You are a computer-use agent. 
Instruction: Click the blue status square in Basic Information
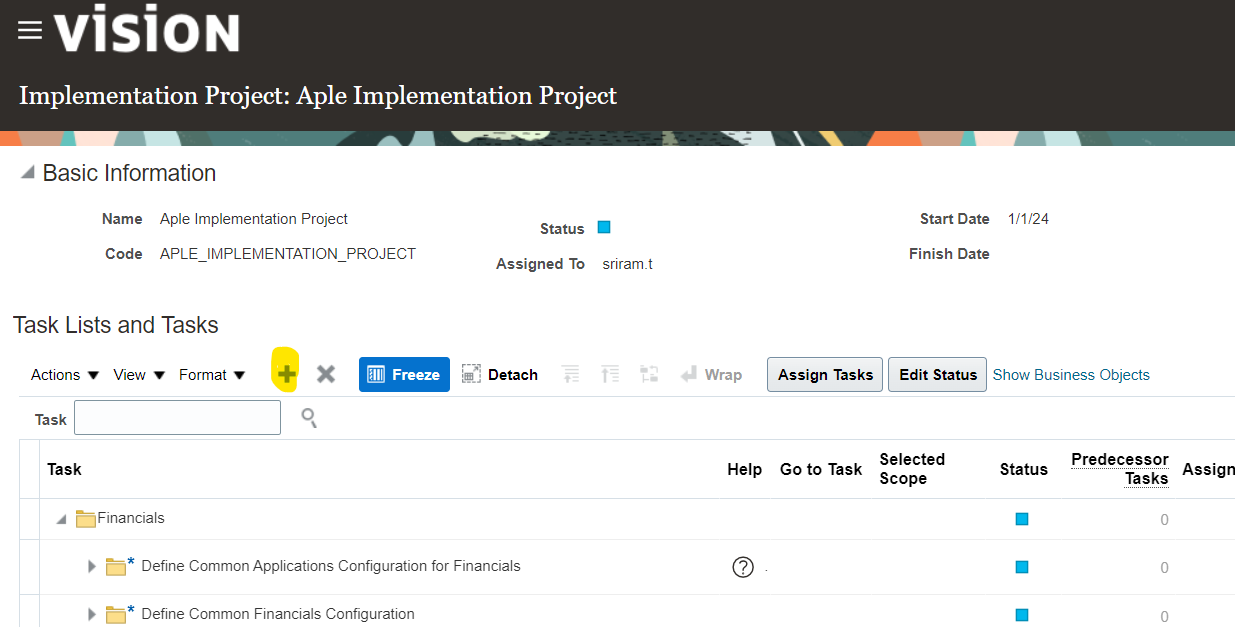[604, 227]
